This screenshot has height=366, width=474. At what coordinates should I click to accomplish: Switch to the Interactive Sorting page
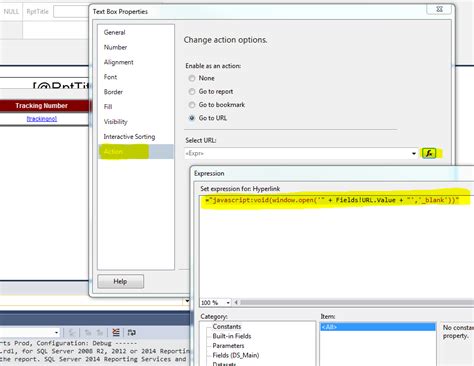[129, 137]
